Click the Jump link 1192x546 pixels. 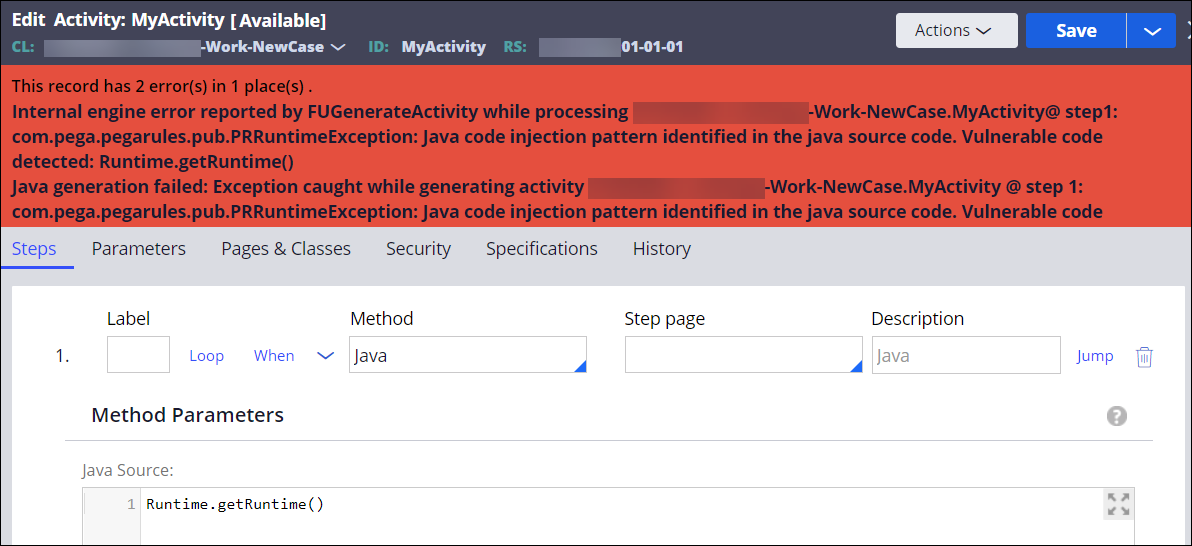[1094, 356]
